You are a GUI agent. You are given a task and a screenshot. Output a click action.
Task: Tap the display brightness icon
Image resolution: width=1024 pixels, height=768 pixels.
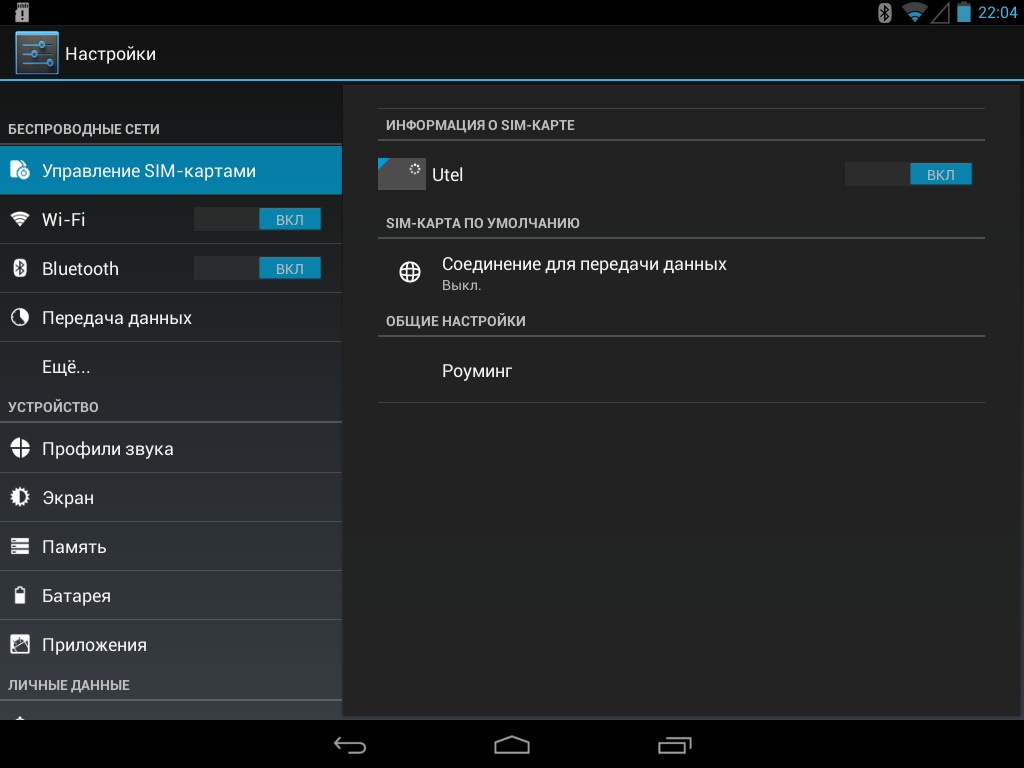pyautogui.click(x=20, y=498)
